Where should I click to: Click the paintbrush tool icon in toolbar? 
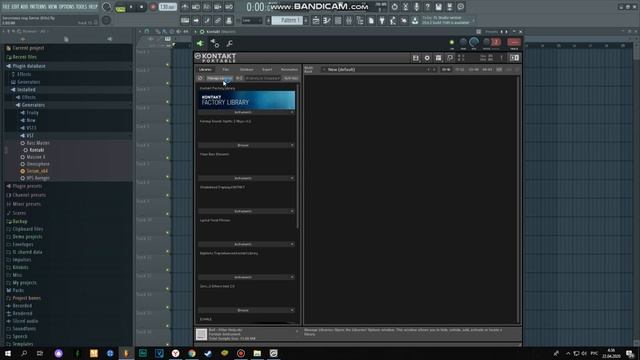(207, 20)
